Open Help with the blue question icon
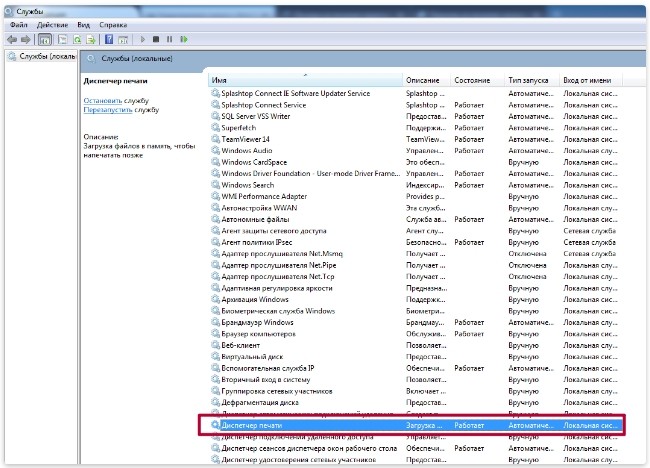 point(109,39)
